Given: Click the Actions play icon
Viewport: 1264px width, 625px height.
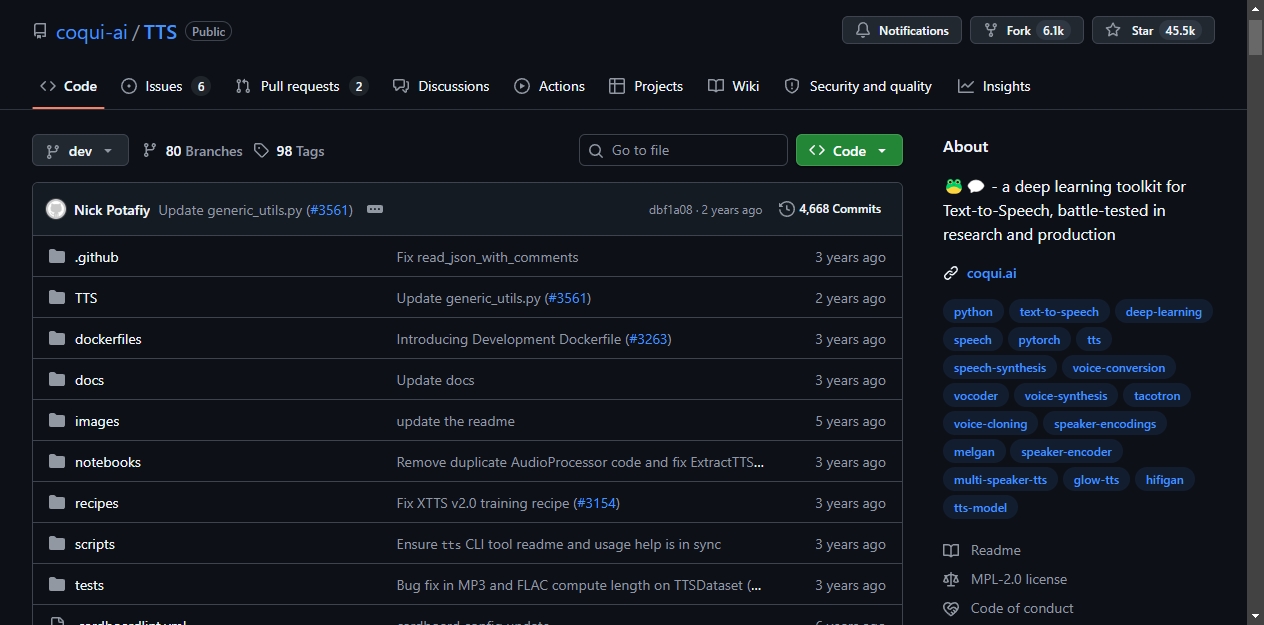Looking at the screenshot, I should click(522, 86).
